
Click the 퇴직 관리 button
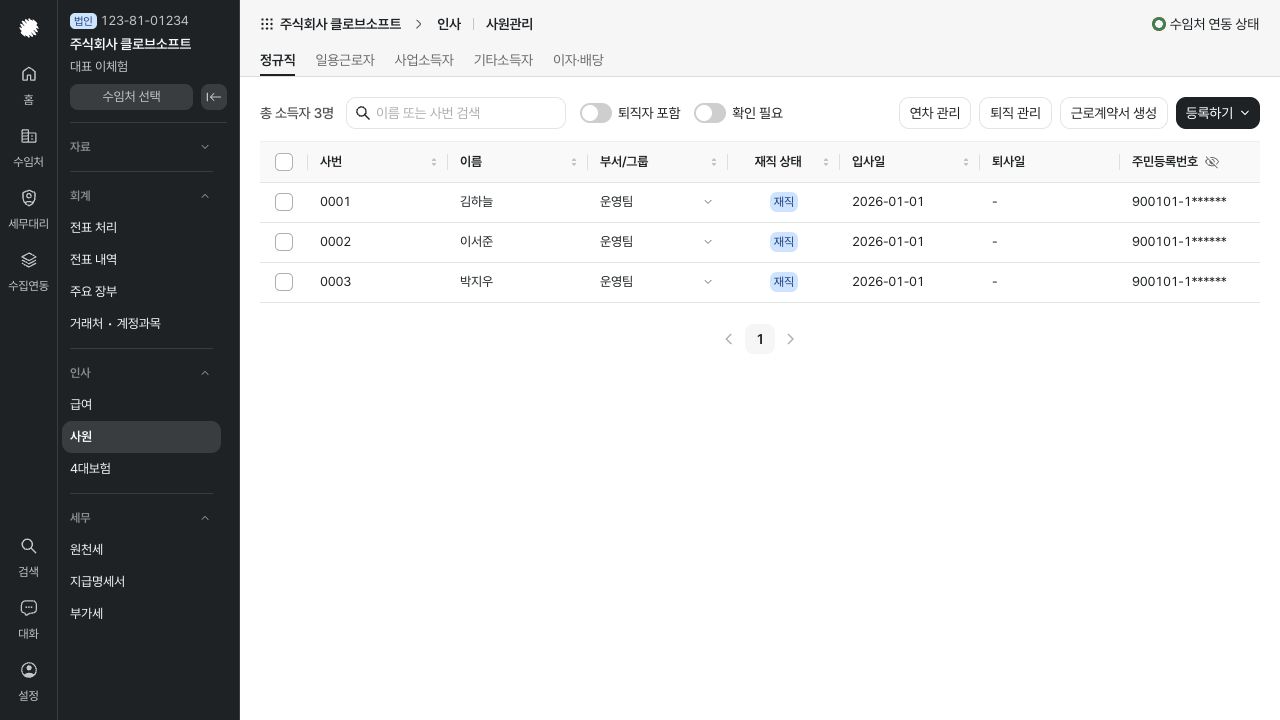point(1015,113)
